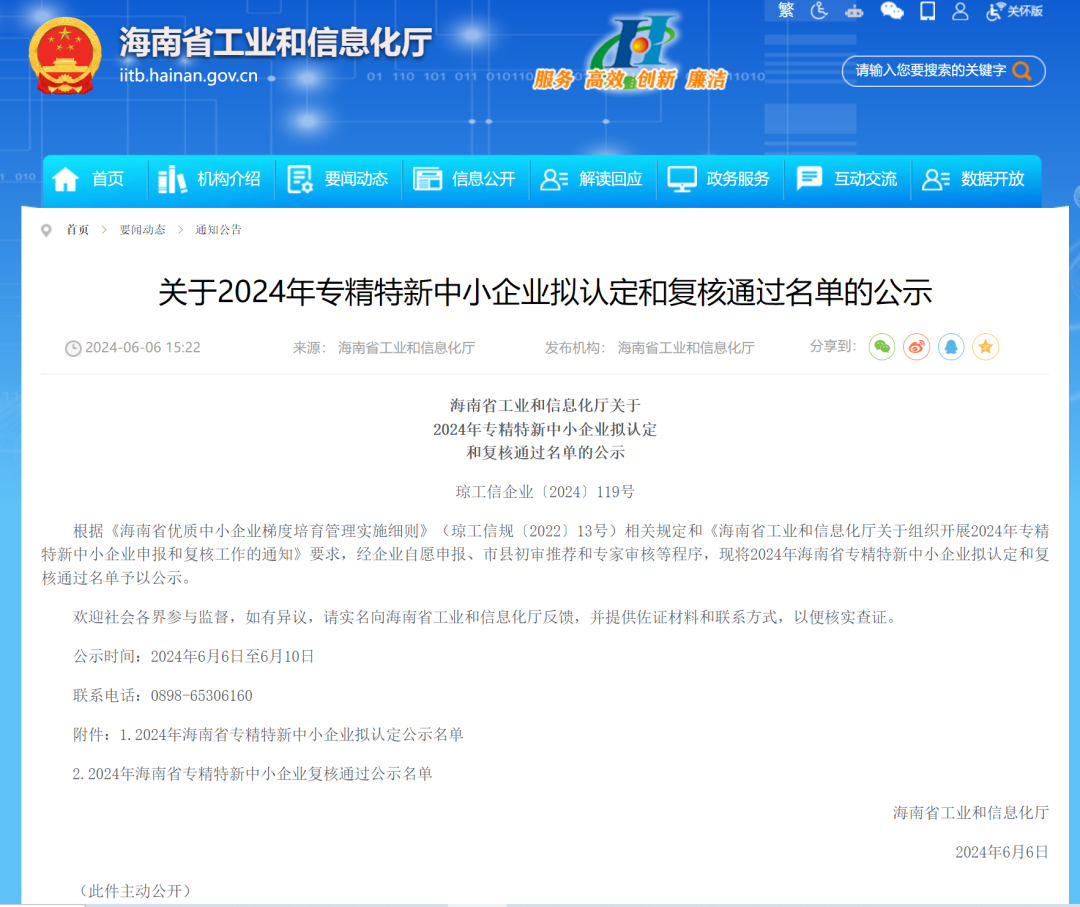Click the 通知公告 breadcrumb link
1080x907 pixels.
[218, 230]
